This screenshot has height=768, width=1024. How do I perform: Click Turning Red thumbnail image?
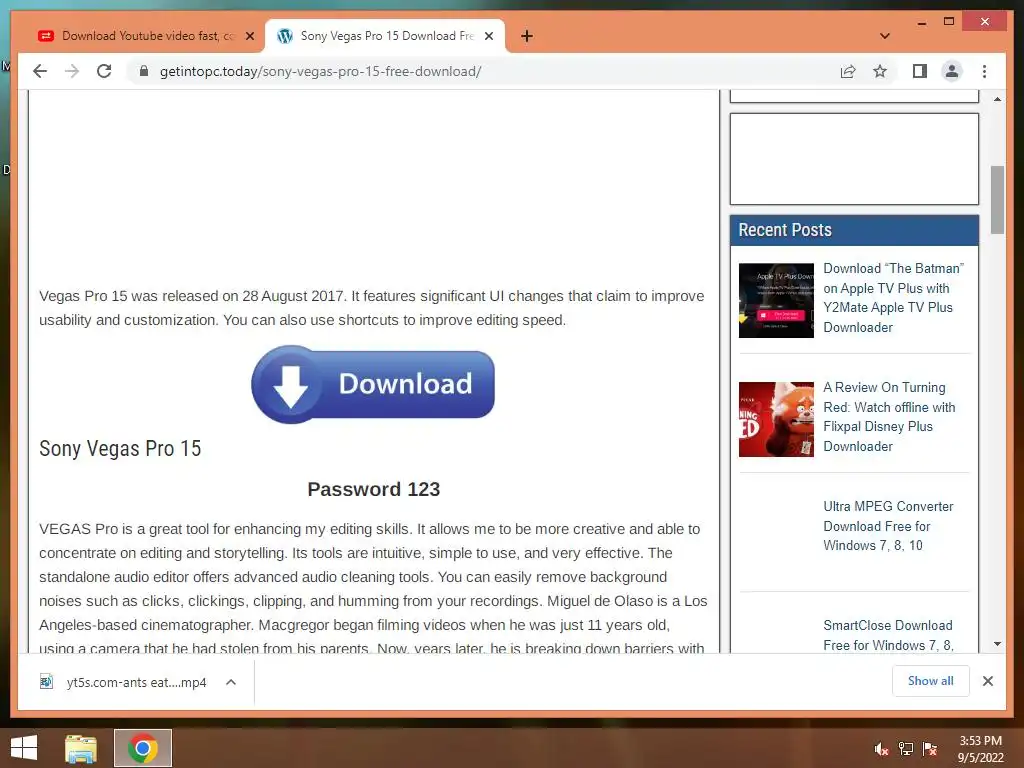pyautogui.click(x=776, y=419)
